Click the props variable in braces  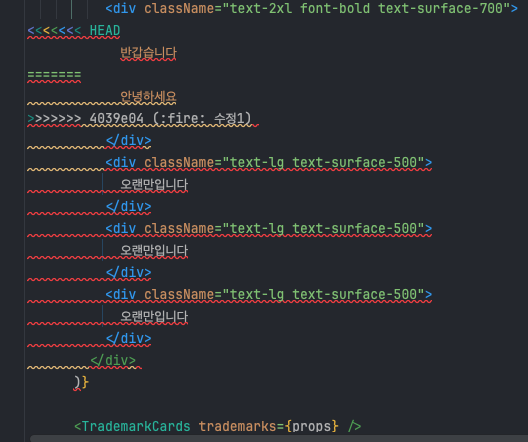[311, 427]
